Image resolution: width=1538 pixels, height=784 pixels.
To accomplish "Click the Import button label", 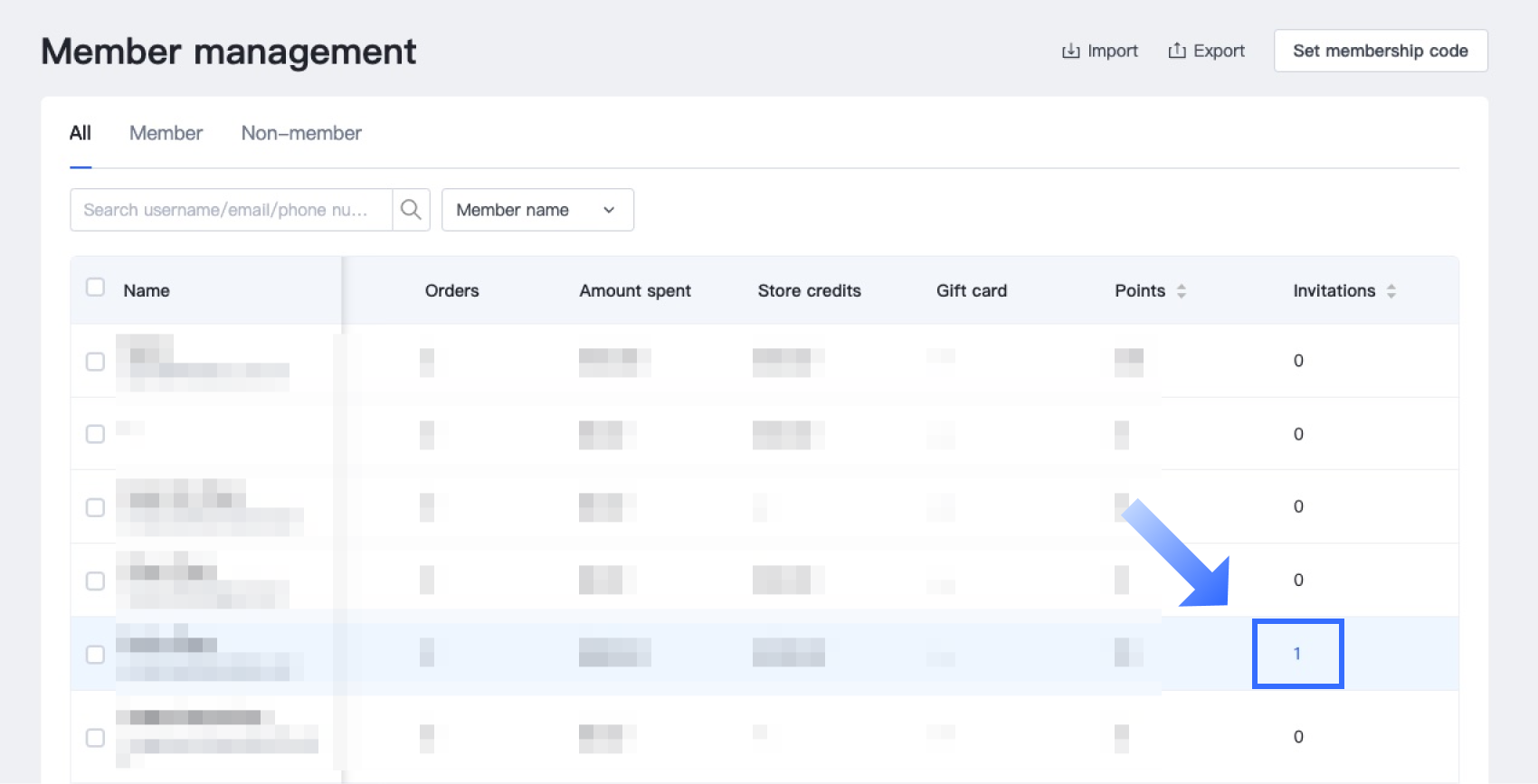I will pos(1112,52).
